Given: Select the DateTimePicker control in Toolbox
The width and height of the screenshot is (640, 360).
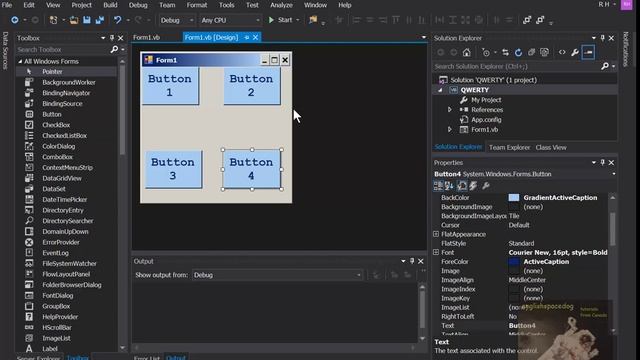Looking at the screenshot, I should pos(64,200).
